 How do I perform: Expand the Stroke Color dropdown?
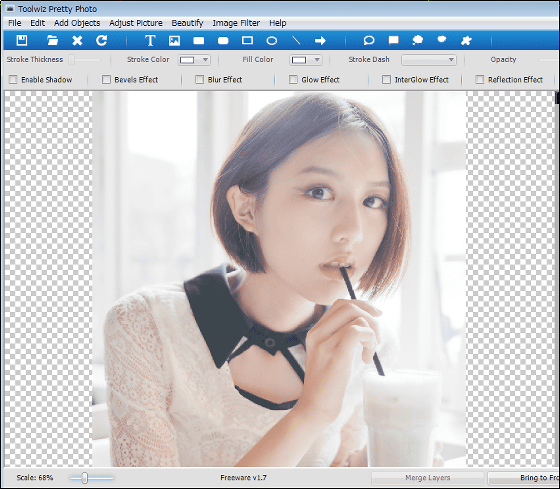pyautogui.click(x=194, y=60)
